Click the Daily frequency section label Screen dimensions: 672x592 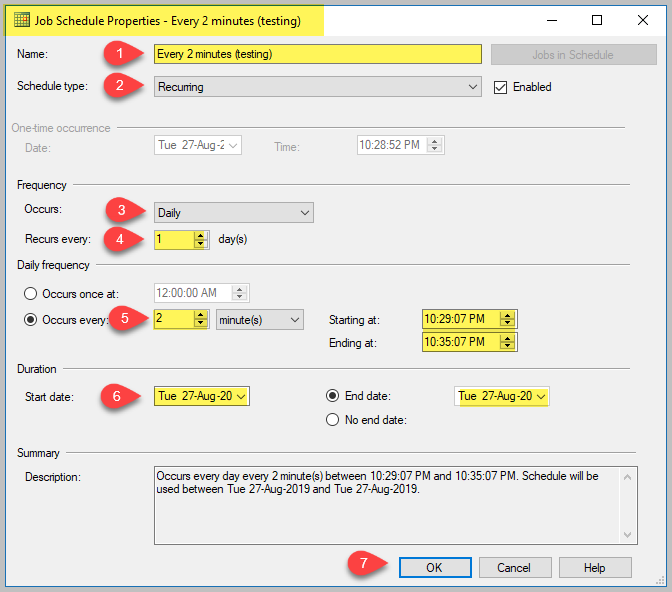pos(53,265)
